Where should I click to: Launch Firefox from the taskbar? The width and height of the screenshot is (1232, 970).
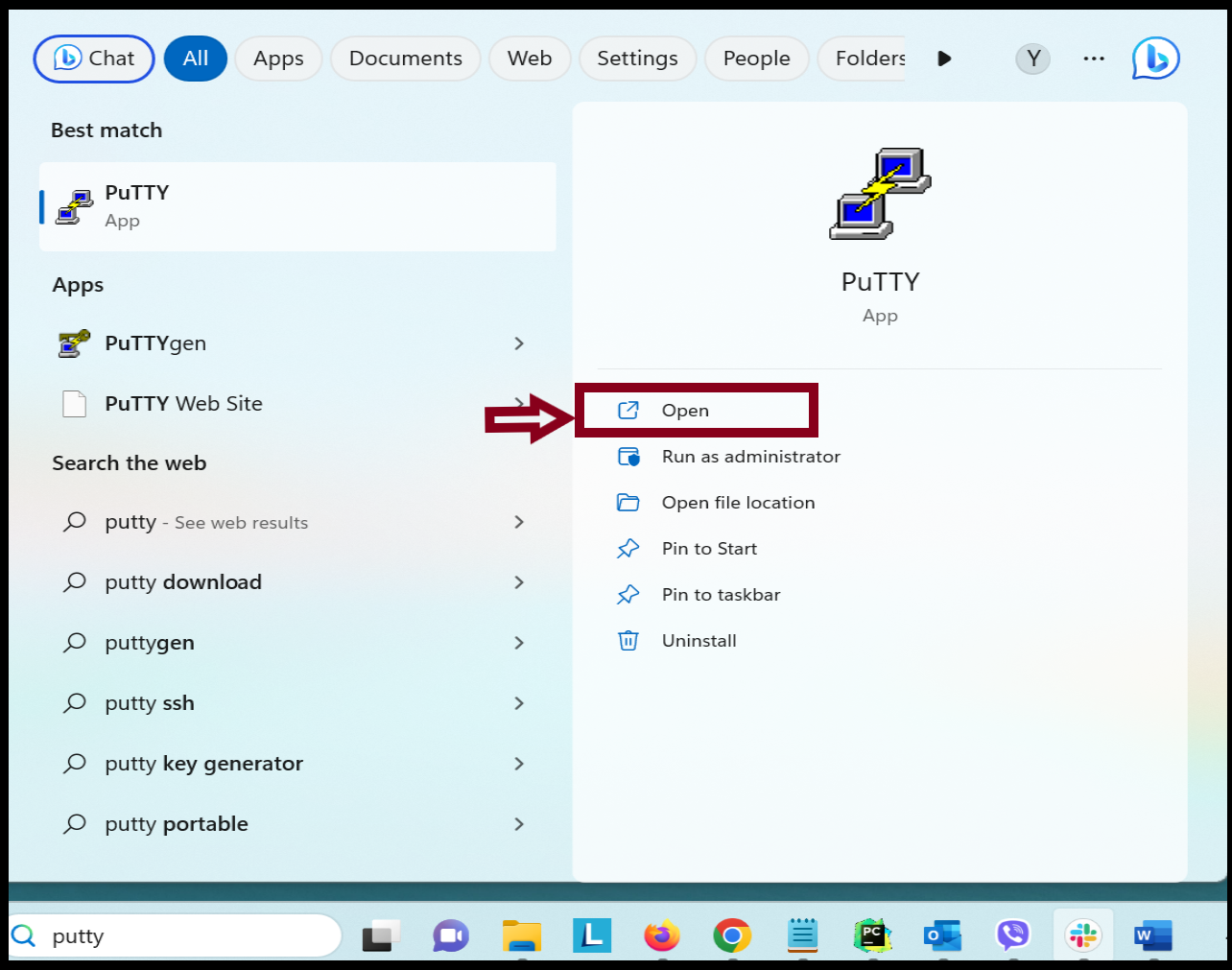coord(662,935)
